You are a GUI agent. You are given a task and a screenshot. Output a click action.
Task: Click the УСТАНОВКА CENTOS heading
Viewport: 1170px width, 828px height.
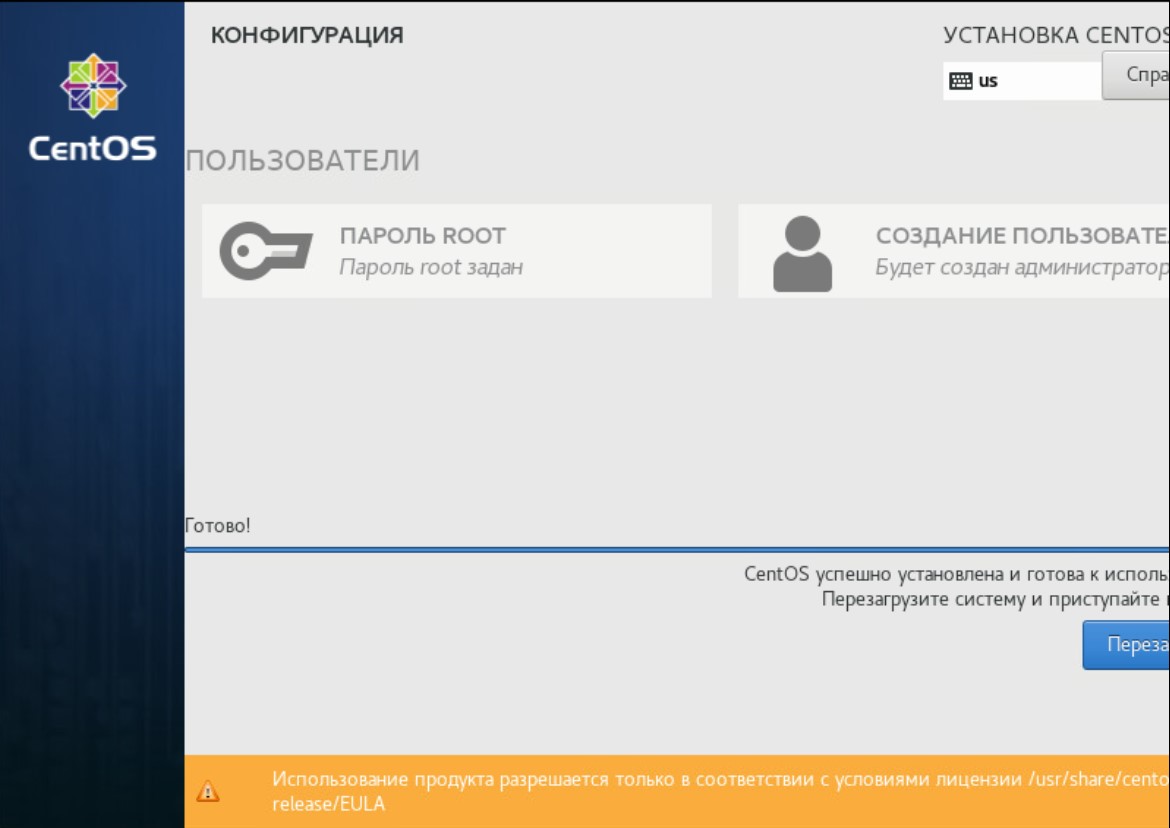coord(1056,35)
